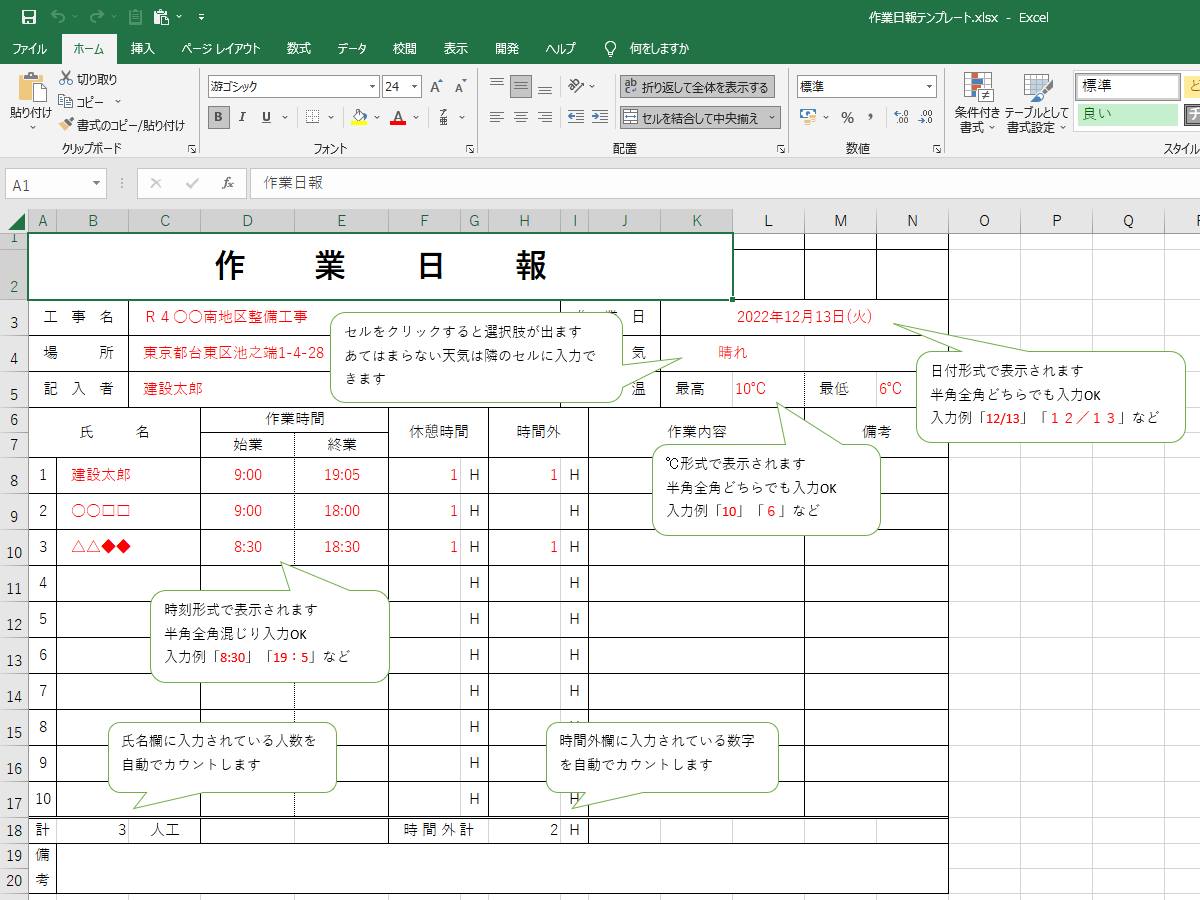Increase font size with the larger A icon

click(x=436, y=87)
